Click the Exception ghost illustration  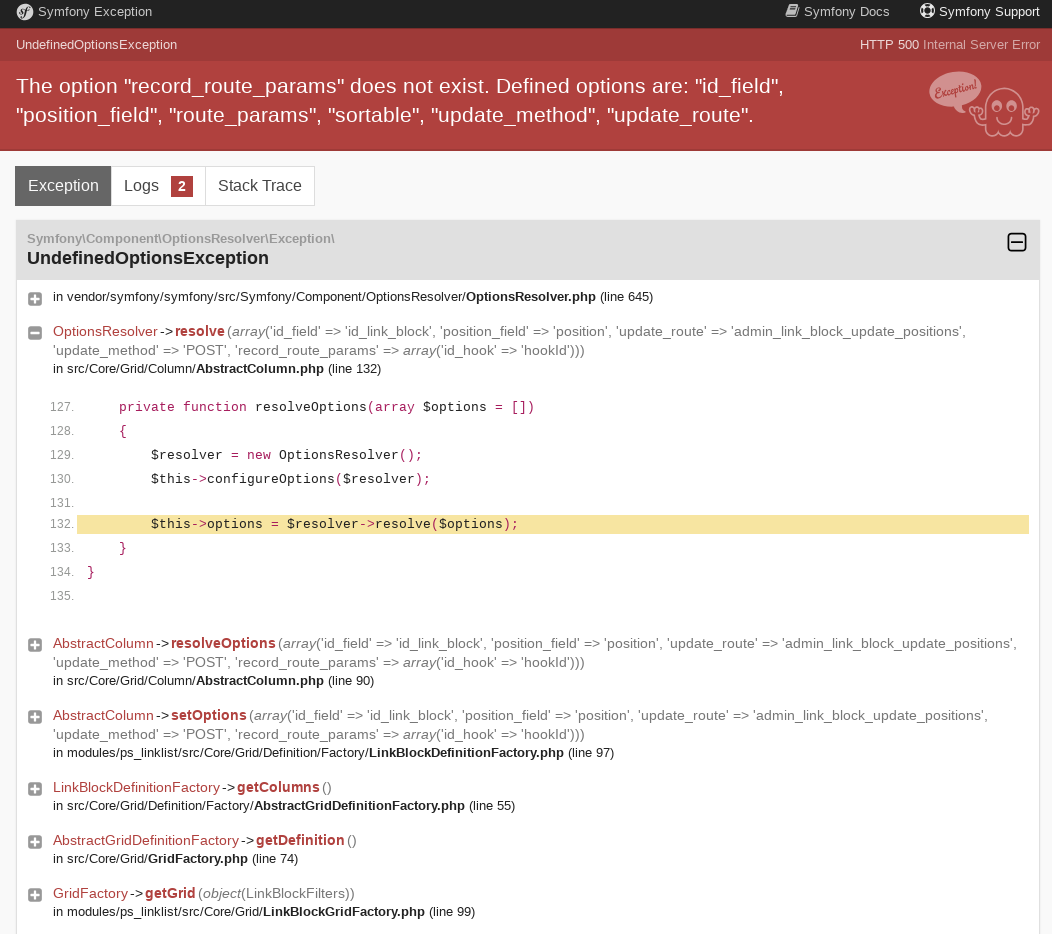(x=984, y=105)
